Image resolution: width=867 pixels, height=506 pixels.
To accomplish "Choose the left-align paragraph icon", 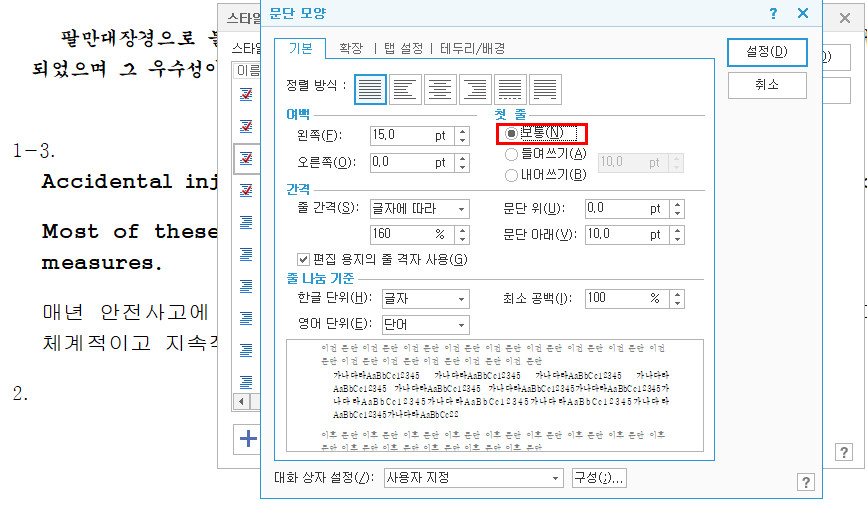I will pyautogui.click(x=406, y=88).
